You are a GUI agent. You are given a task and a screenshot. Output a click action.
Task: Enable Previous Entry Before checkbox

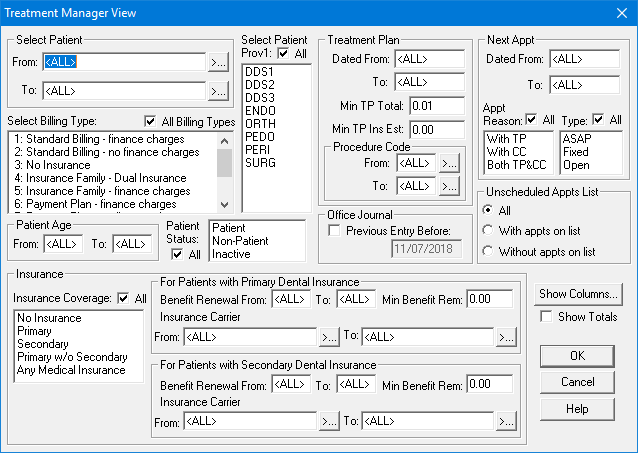click(336, 231)
